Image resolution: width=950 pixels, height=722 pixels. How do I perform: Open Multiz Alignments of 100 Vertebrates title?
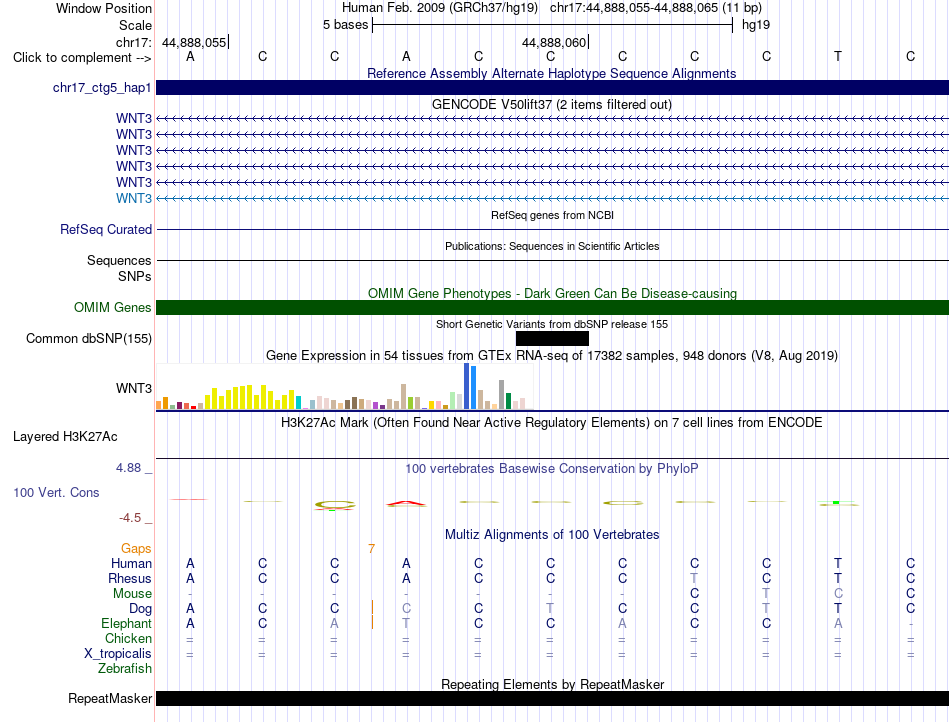point(552,534)
